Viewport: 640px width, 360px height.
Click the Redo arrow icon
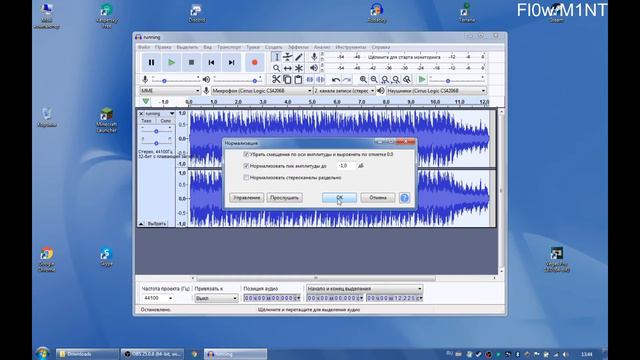347,80
